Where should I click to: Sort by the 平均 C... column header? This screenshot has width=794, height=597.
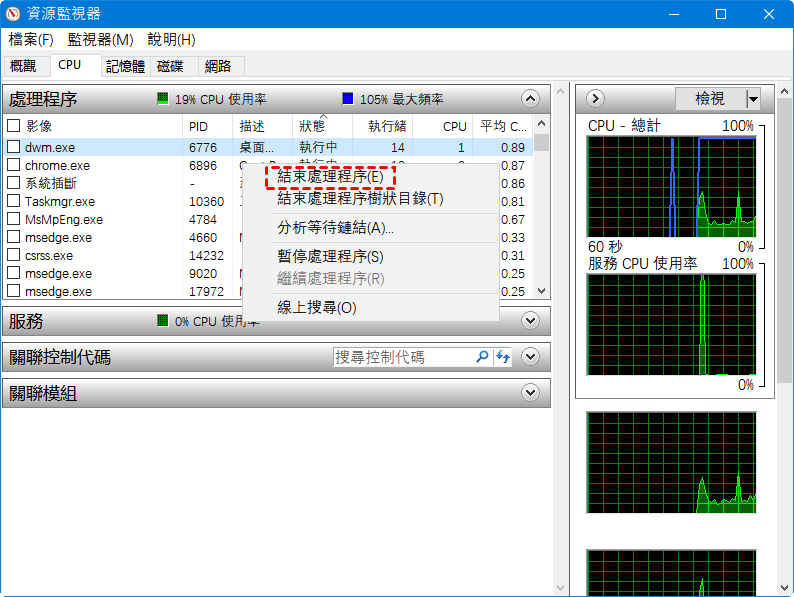(503, 126)
